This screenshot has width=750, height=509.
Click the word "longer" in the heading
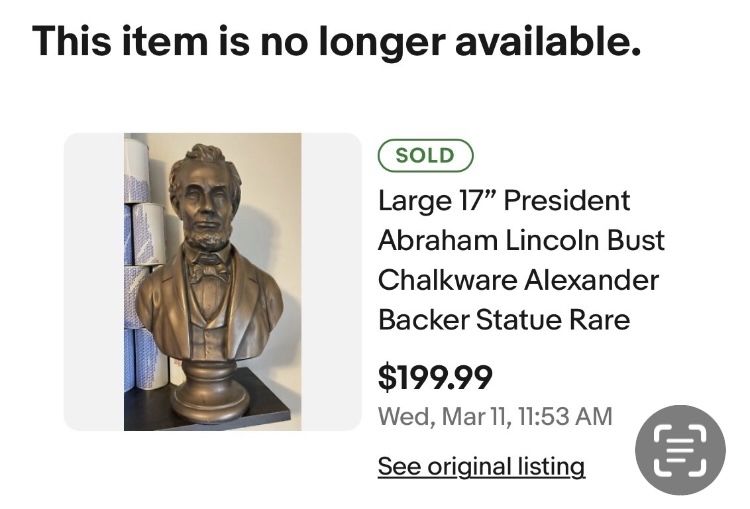379,41
